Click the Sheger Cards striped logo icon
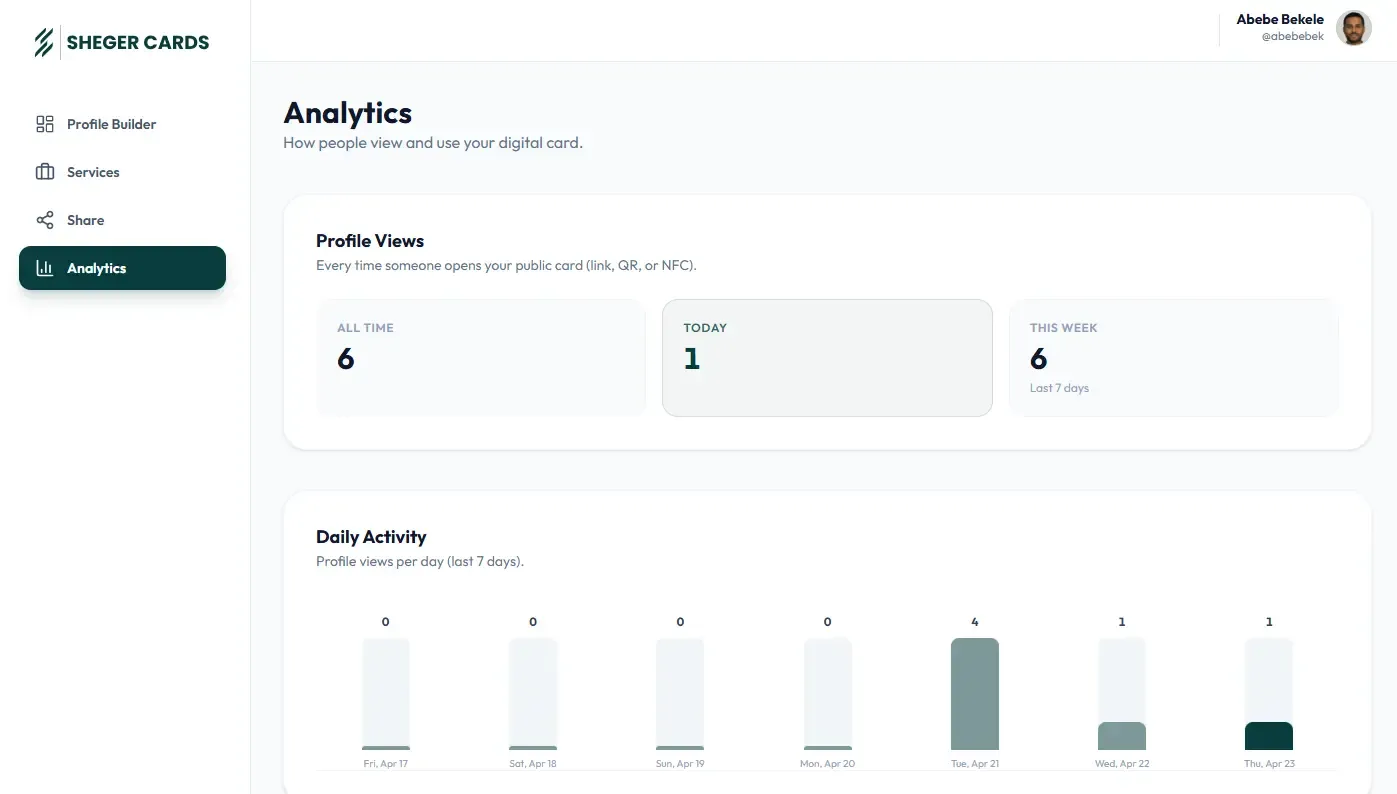Image resolution: width=1397 pixels, height=794 pixels. pyautogui.click(x=44, y=42)
